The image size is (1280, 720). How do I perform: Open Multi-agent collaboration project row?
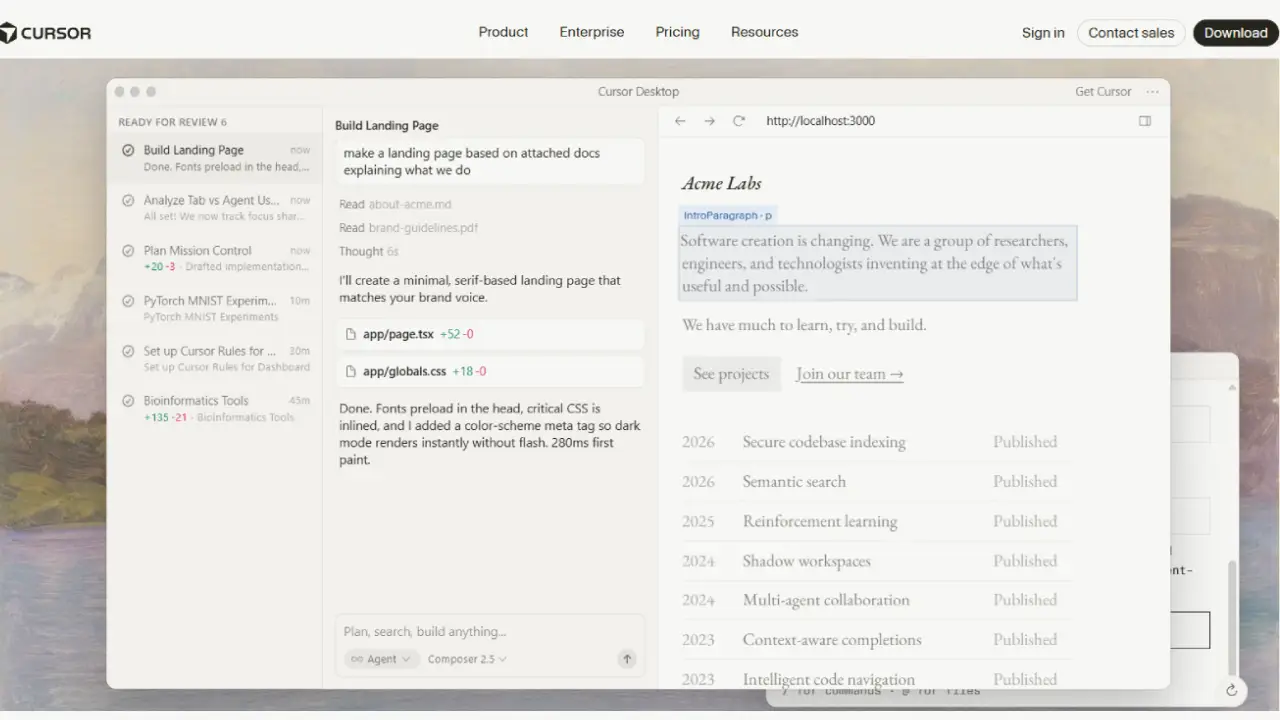click(877, 600)
